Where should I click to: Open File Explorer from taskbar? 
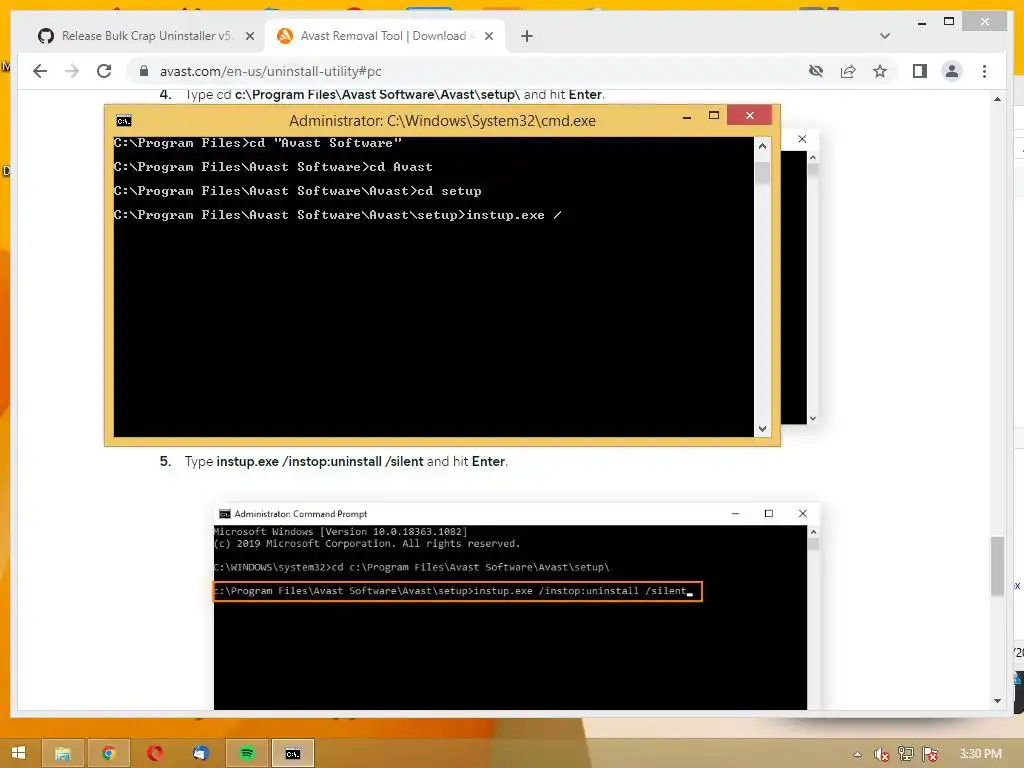coord(63,754)
